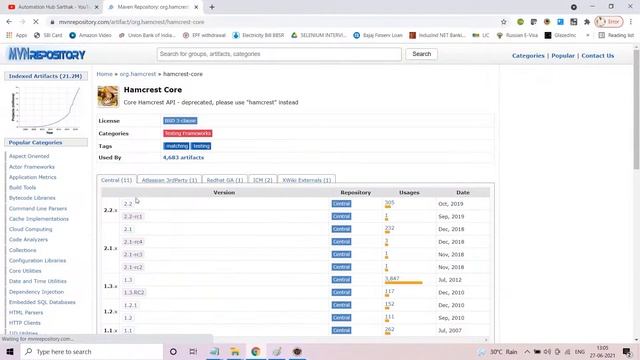Open the Categories header link
Viewport: 640px width, 360px height.
click(528, 56)
